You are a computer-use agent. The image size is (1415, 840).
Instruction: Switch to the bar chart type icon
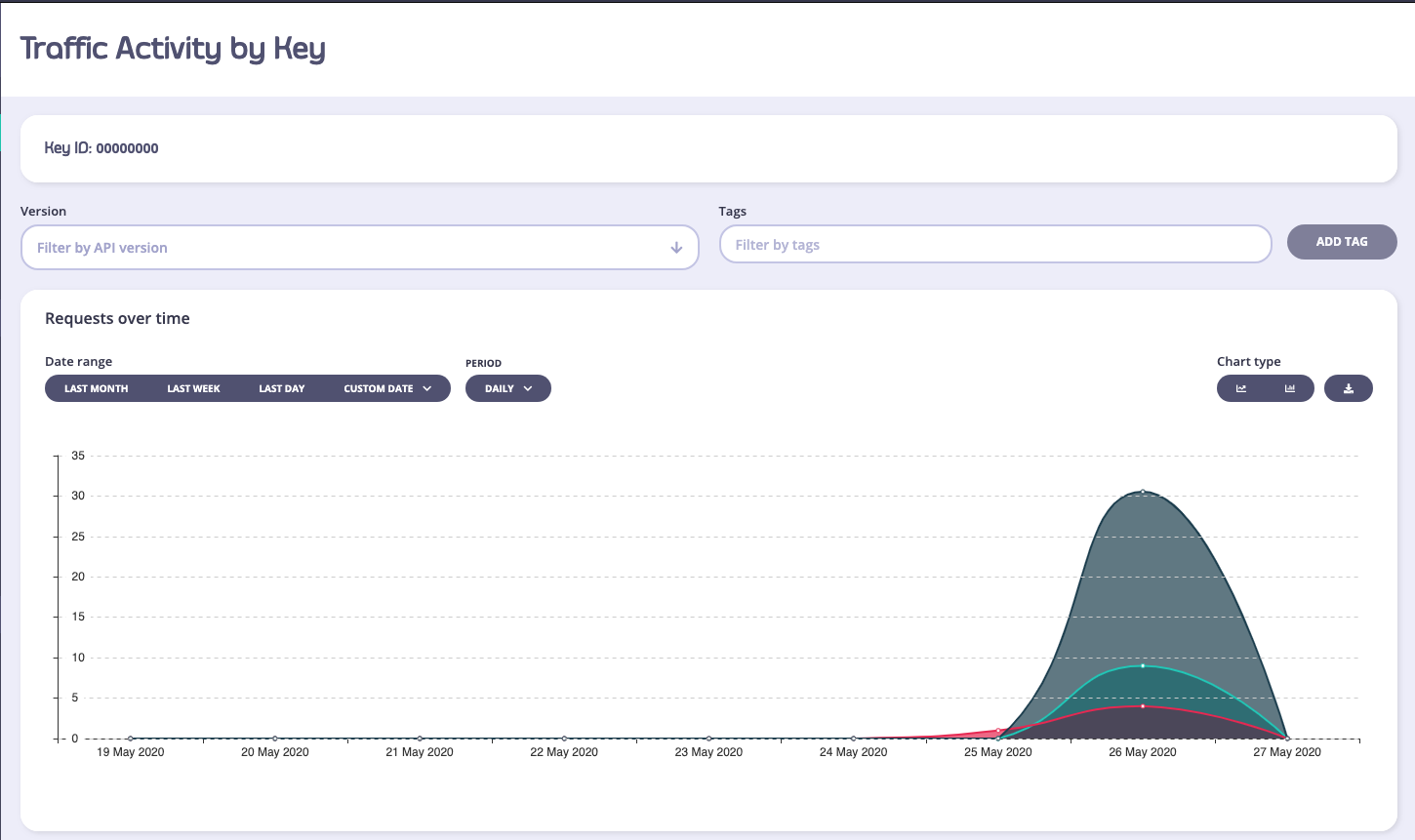pyautogui.click(x=1289, y=388)
